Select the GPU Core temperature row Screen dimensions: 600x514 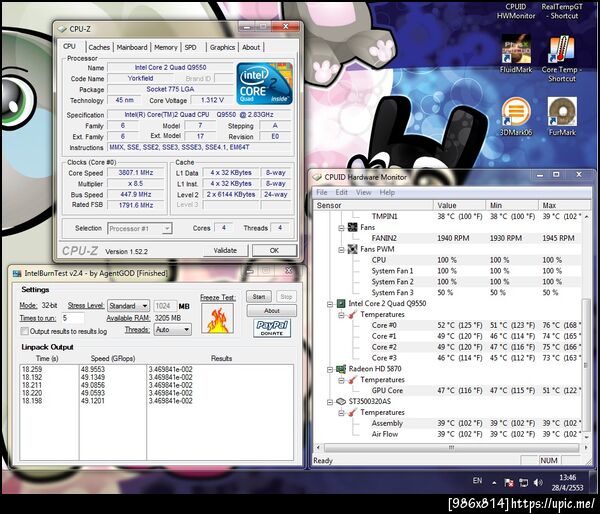448,391
